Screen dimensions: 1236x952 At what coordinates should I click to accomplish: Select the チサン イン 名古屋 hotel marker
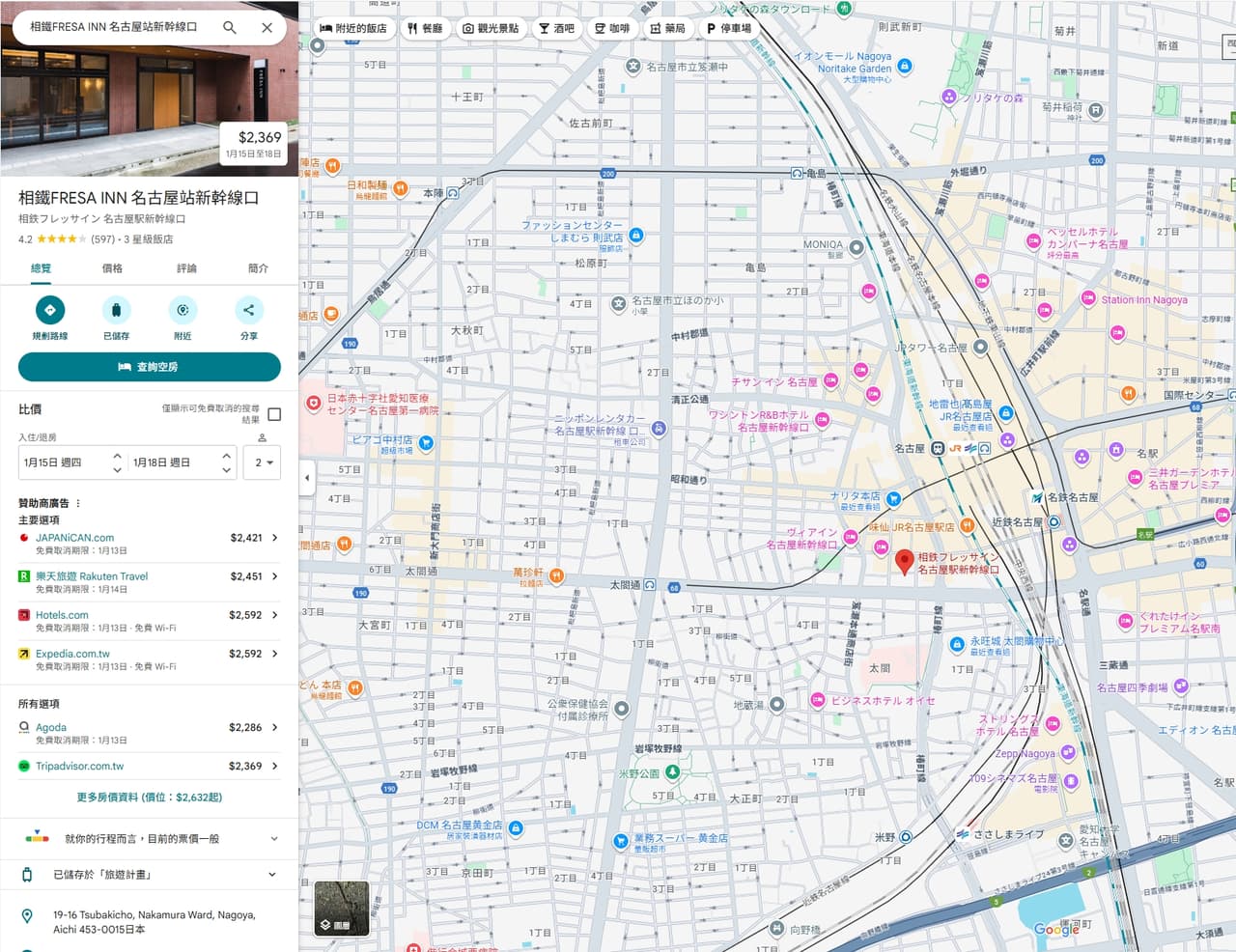830,381
